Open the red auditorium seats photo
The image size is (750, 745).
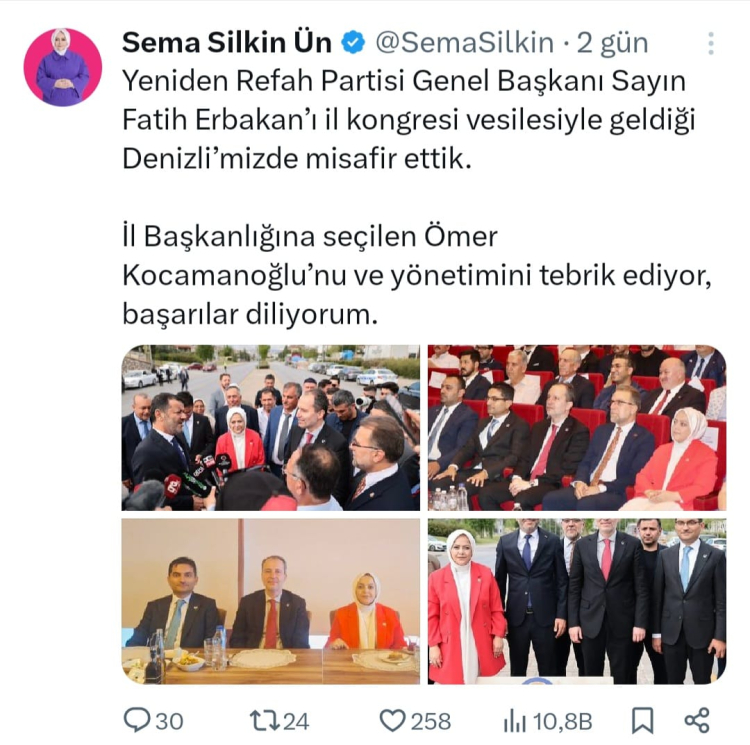(x=577, y=427)
